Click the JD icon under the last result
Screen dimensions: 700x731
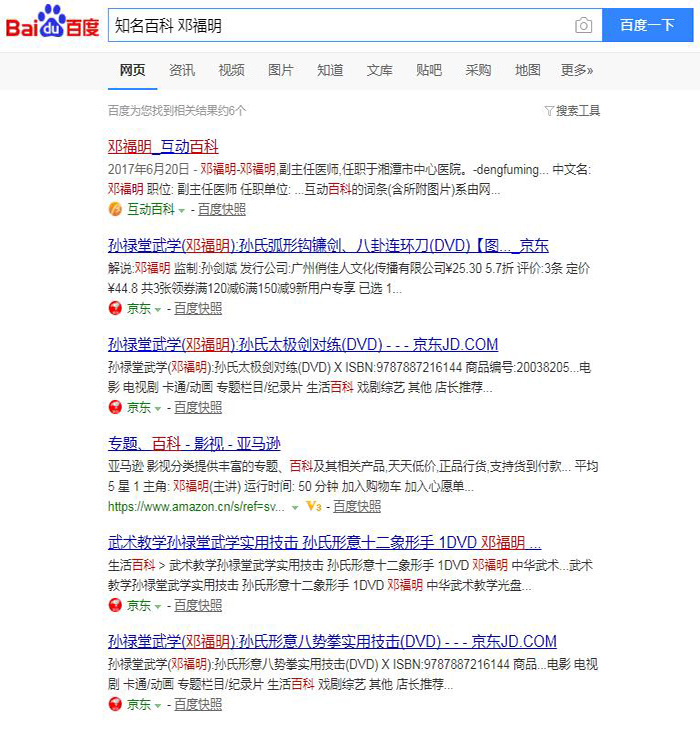click(115, 704)
